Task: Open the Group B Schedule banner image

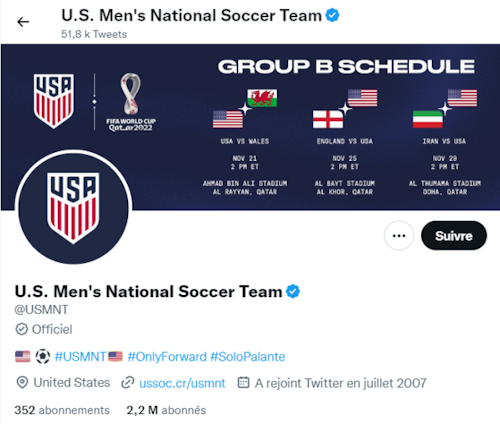Action: point(250,127)
